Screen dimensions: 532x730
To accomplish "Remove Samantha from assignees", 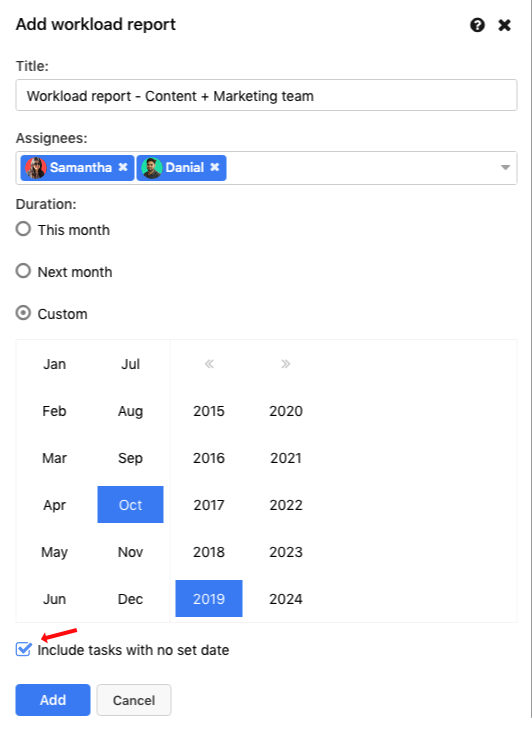I will pos(123,167).
